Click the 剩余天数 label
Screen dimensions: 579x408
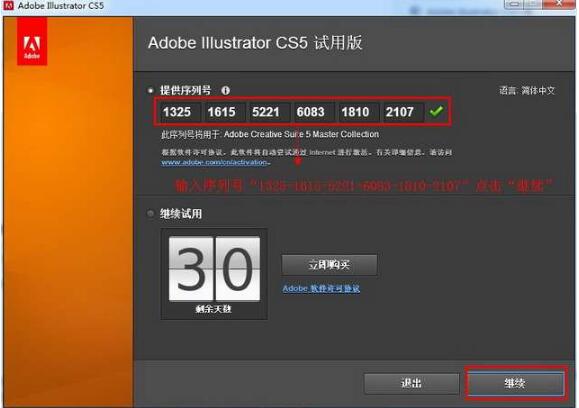(213, 309)
